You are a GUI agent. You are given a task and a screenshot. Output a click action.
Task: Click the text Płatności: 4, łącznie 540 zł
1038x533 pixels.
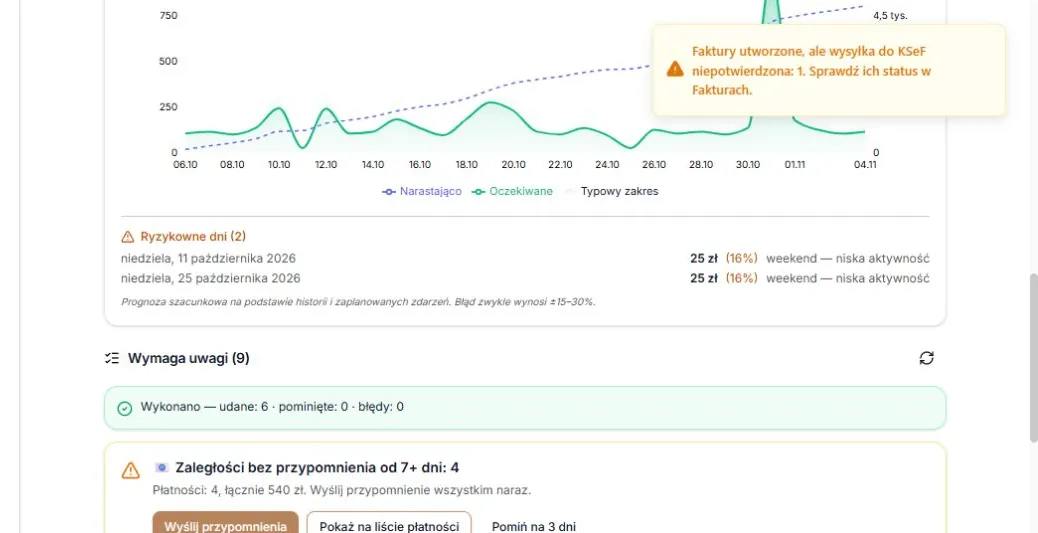[229, 491]
